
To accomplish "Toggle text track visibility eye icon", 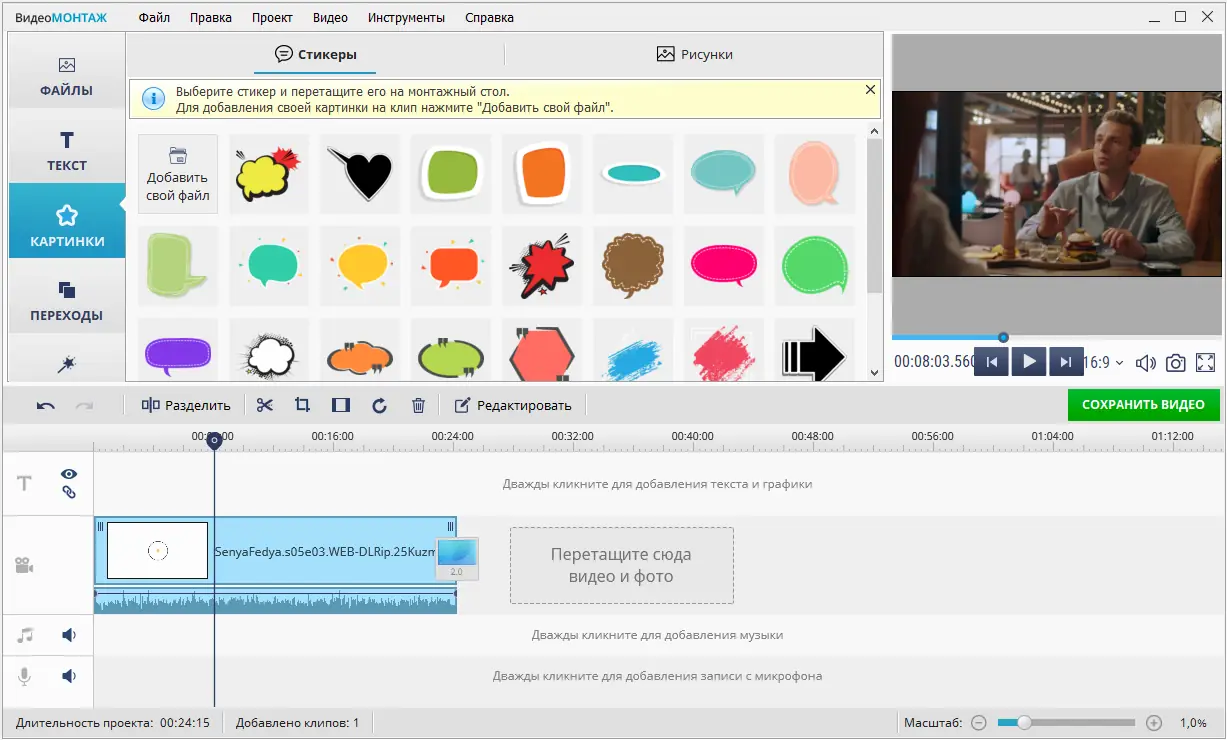I will click(x=69, y=474).
